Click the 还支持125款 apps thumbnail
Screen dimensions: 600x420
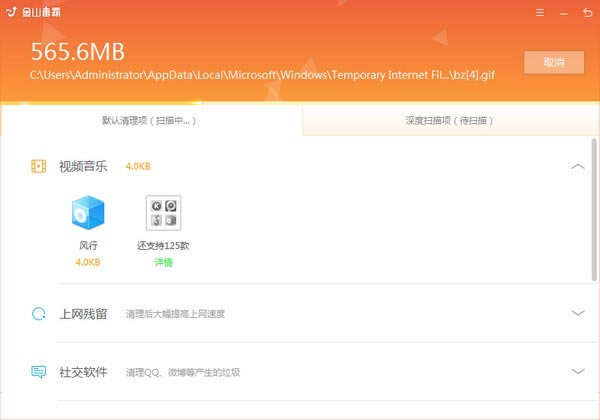click(163, 213)
